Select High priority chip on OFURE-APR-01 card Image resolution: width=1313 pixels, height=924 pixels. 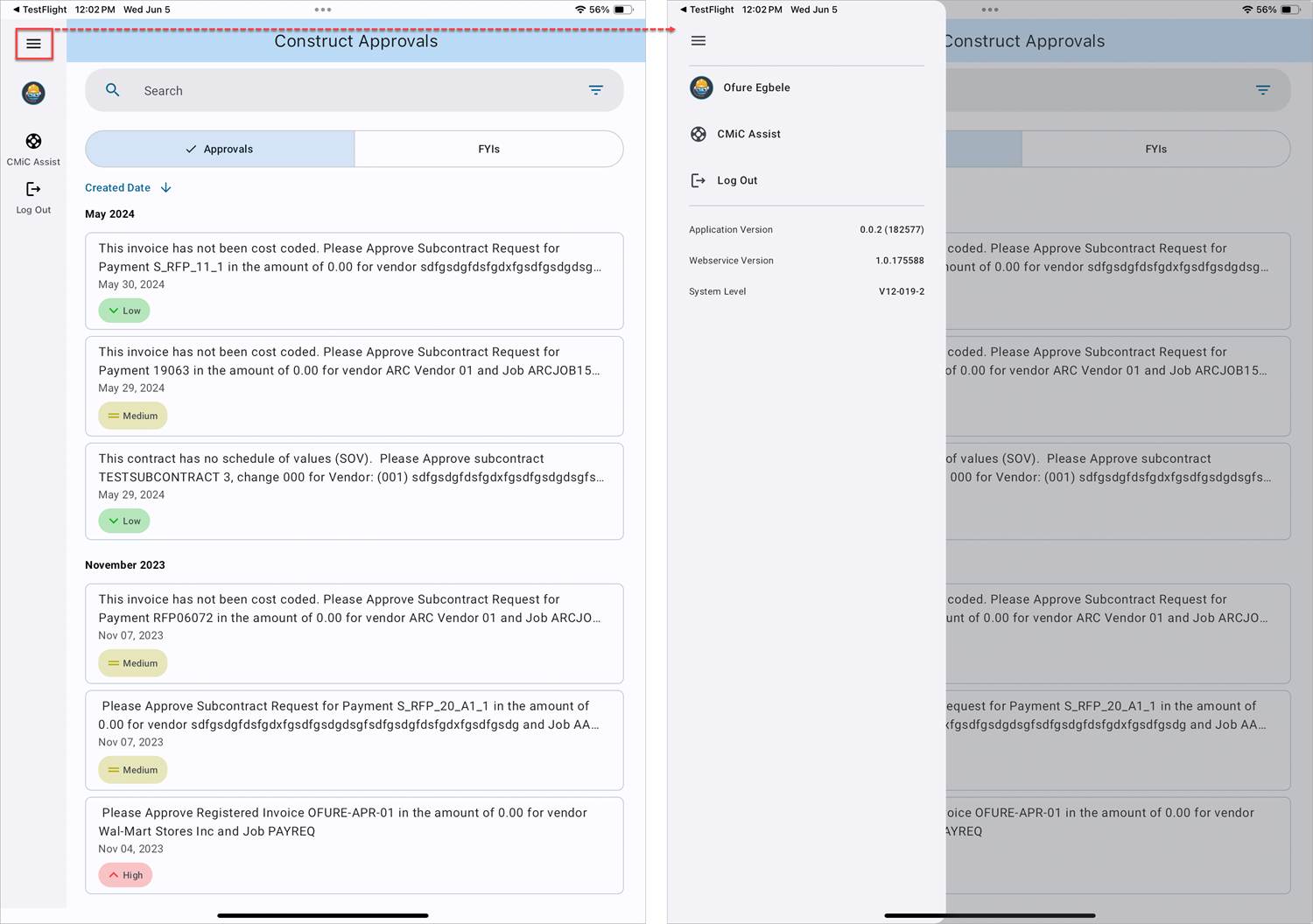125,875
